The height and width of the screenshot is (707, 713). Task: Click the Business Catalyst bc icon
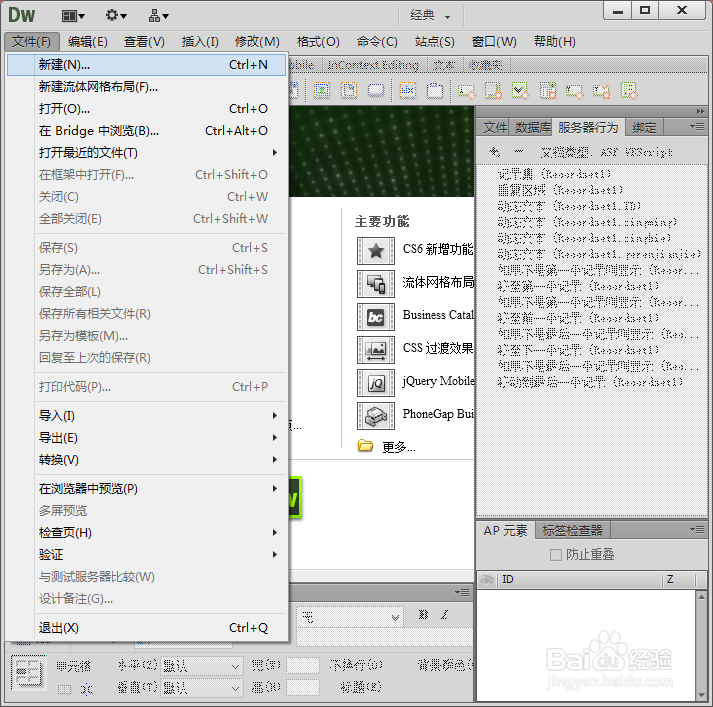coord(376,317)
